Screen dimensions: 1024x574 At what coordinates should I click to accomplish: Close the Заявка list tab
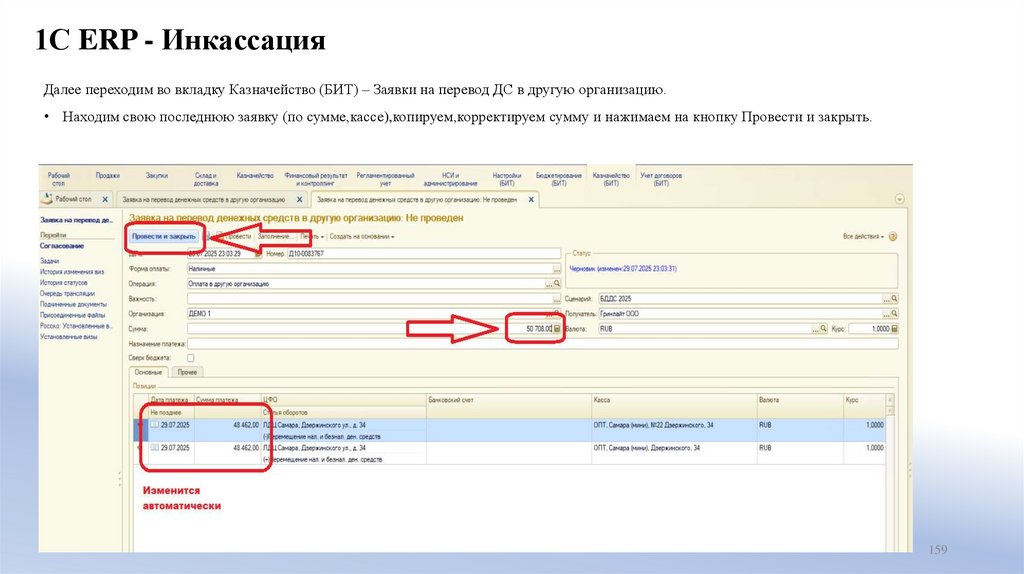(x=300, y=200)
